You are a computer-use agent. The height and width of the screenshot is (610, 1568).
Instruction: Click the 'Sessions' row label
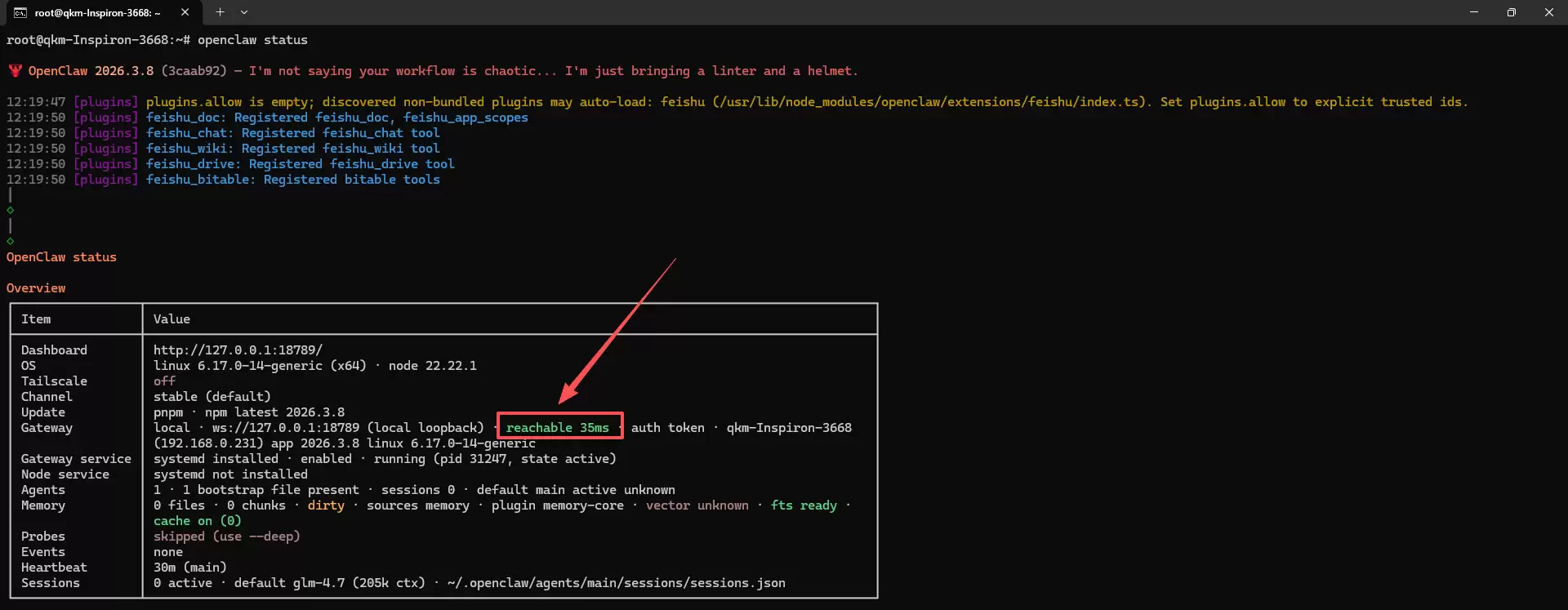tap(51, 583)
